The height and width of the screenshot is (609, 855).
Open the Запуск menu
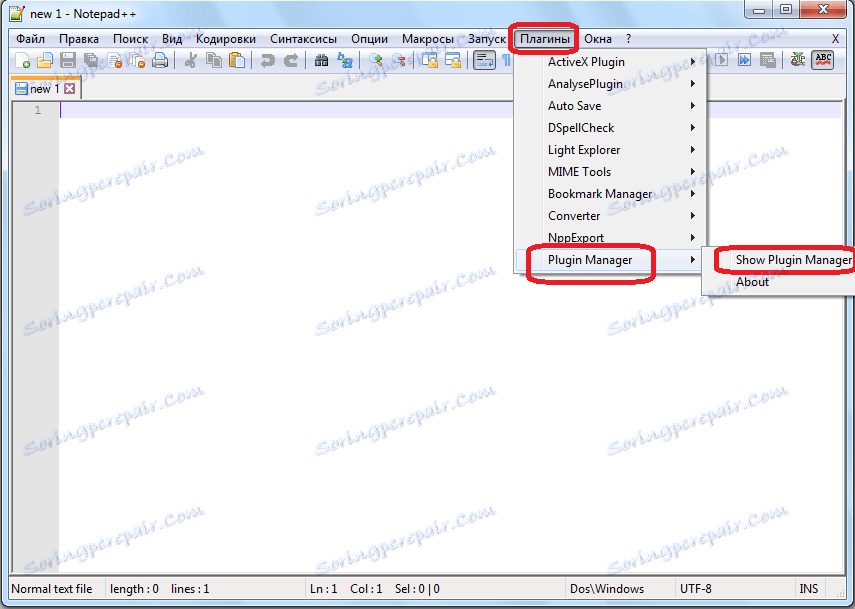point(487,39)
